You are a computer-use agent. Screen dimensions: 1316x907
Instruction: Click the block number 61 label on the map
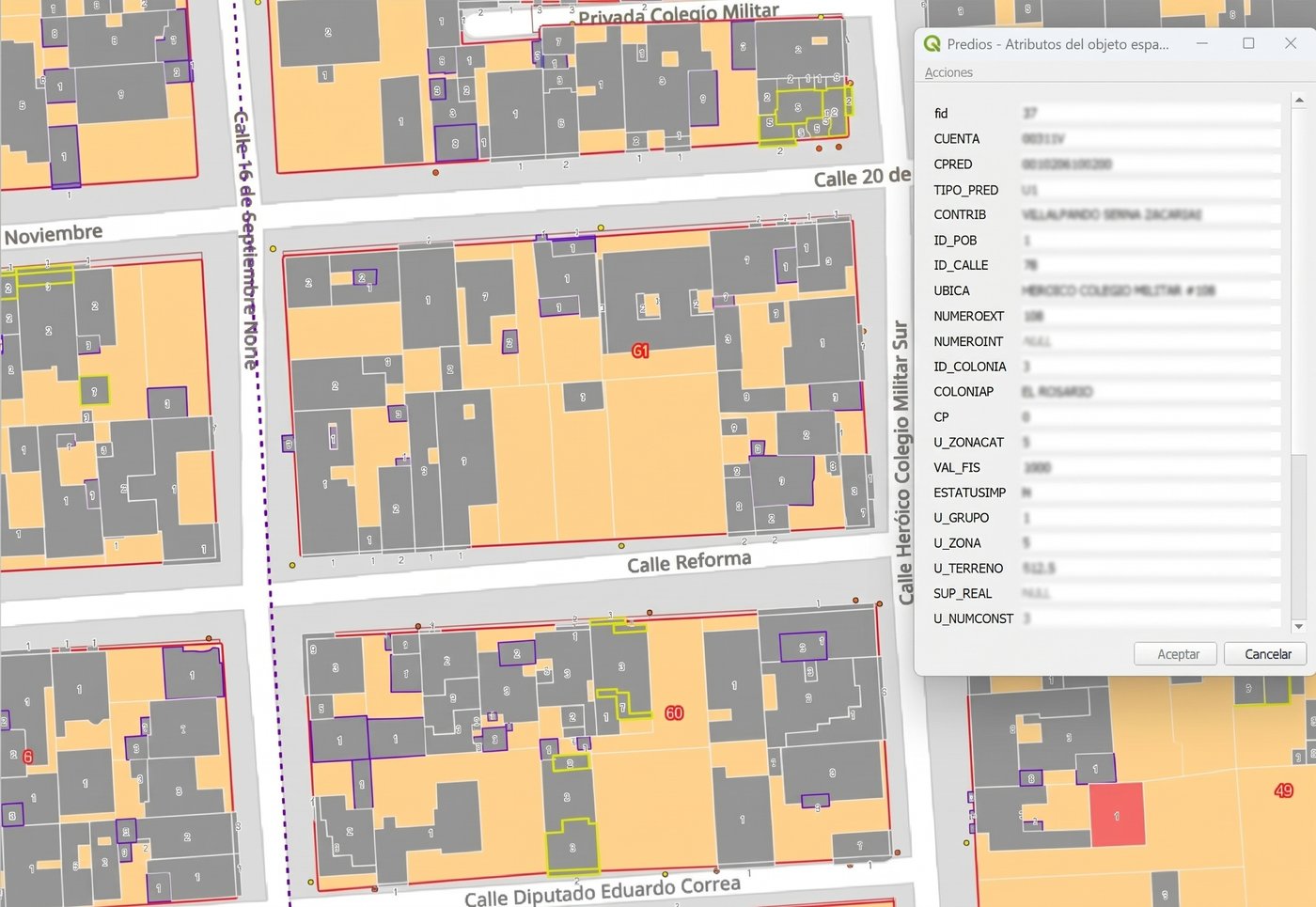point(640,351)
